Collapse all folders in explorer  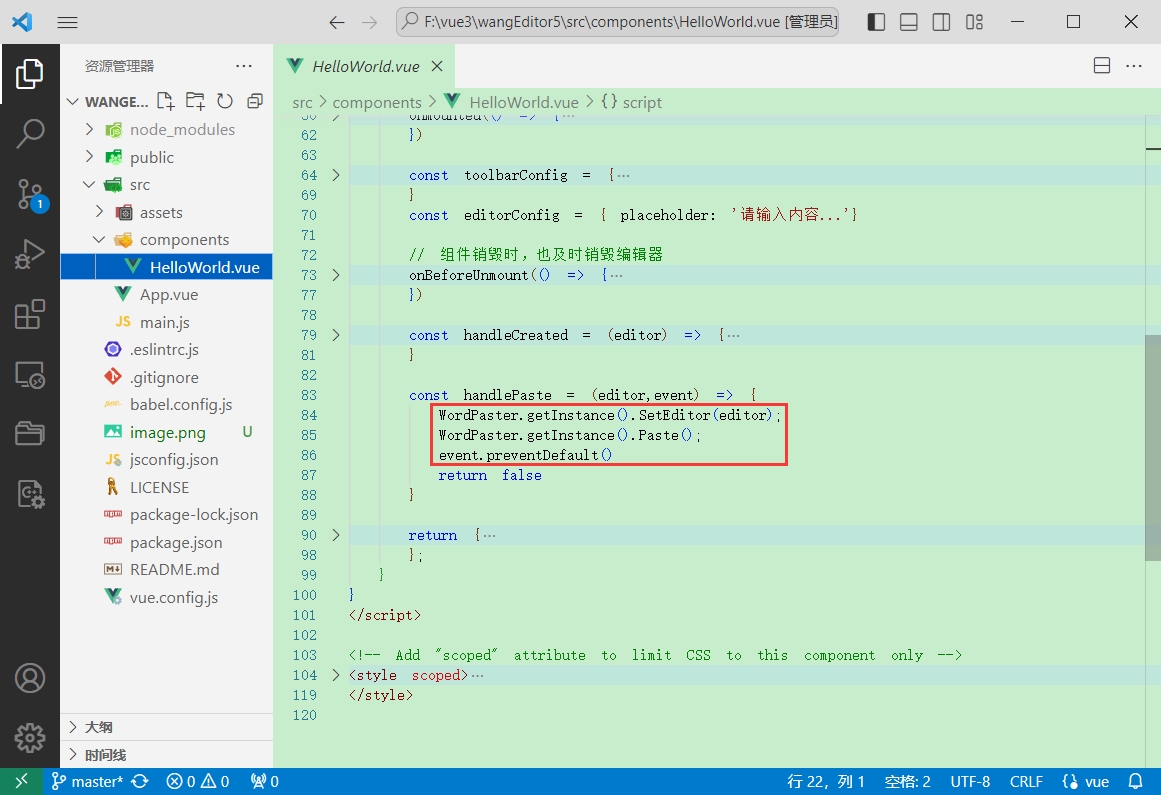(x=255, y=101)
